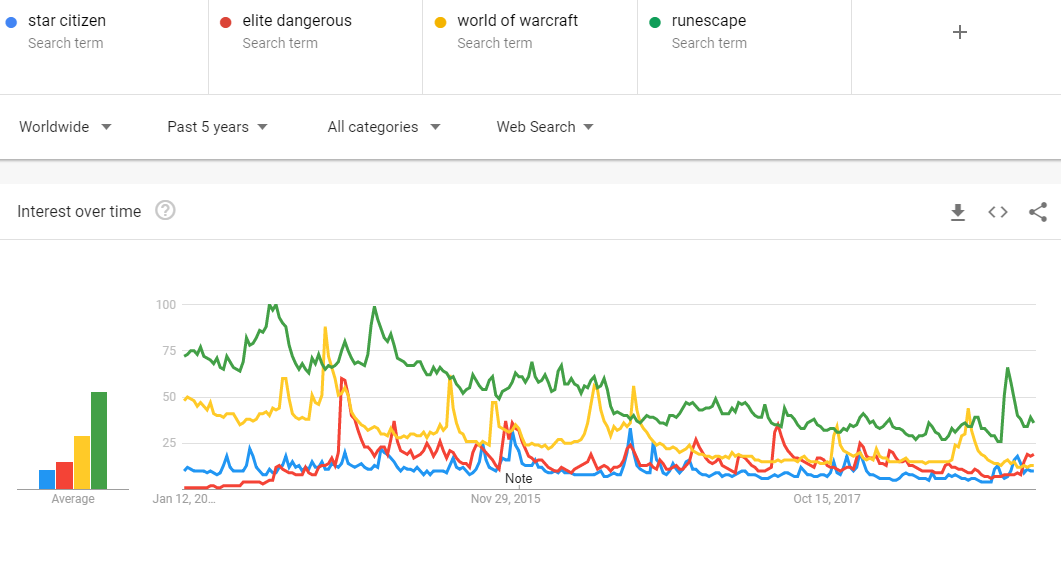The height and width of the screenshot is (570, 1061).
Task: Download the Interest over time data
Action: [x=957, y=213]
